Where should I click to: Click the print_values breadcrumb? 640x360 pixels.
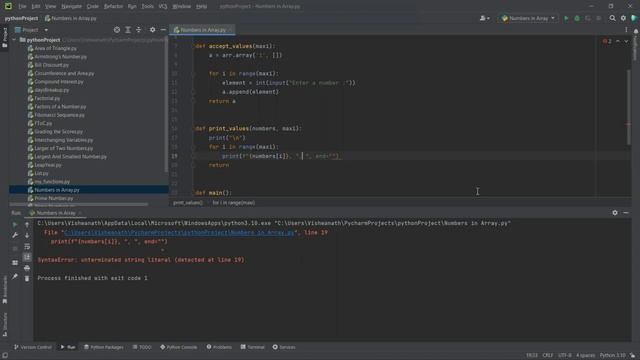[x=188, y=202]
